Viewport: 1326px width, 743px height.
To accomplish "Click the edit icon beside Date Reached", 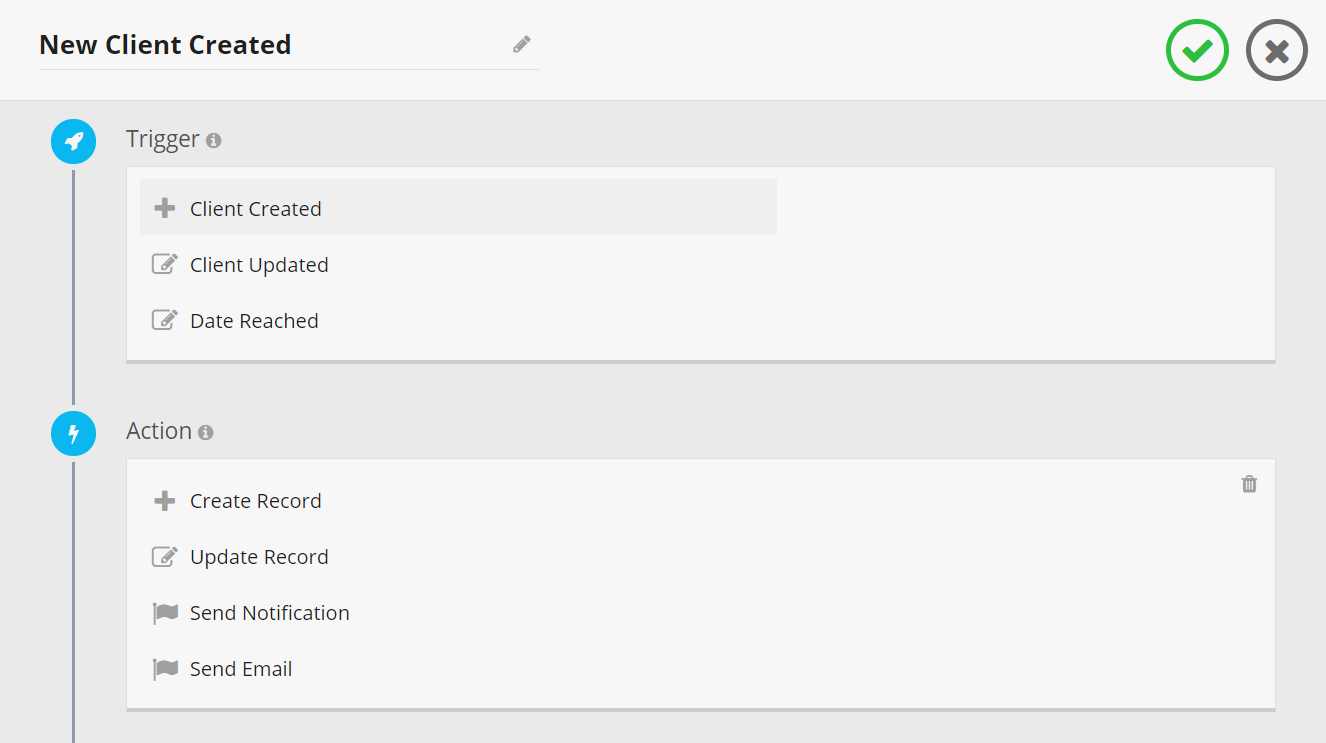I will tap(165, 320).
